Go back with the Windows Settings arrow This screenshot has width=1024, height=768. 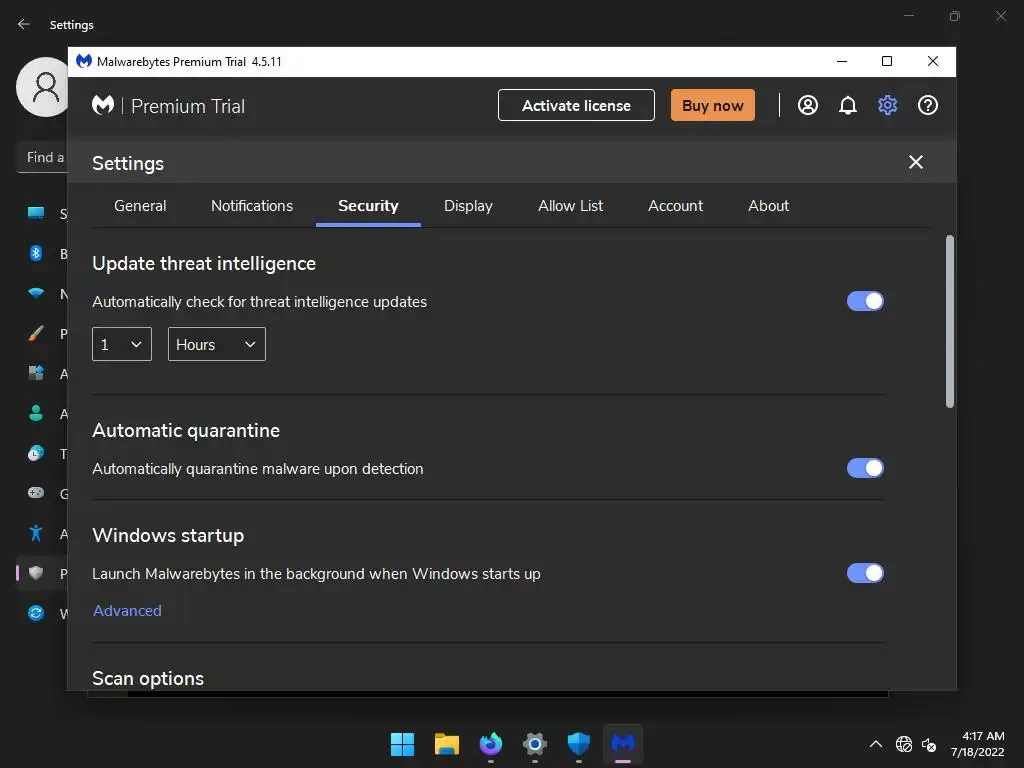click(24, 24)
